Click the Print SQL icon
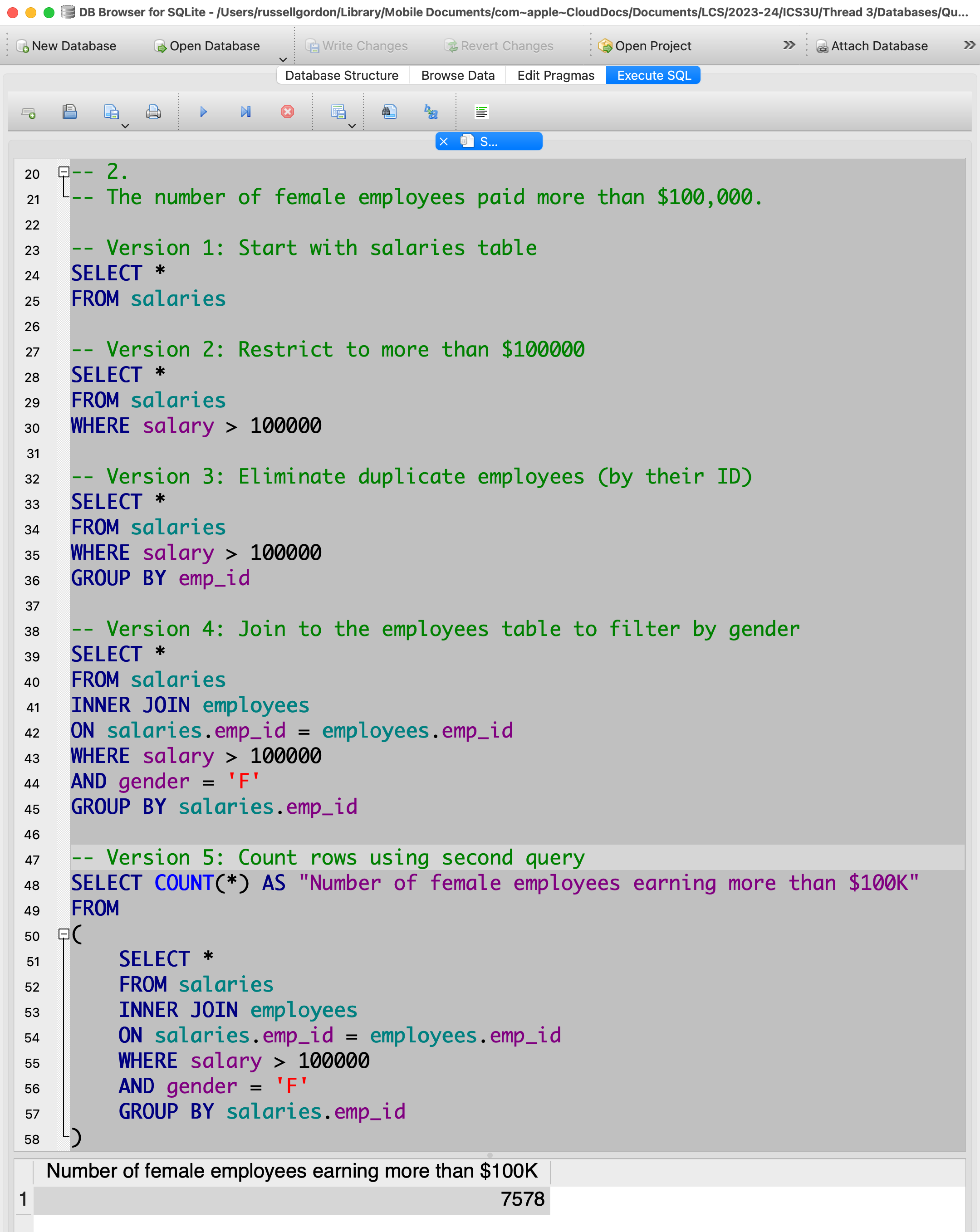980x1232 pixels. pyautogui.click(x=153, y=112)
